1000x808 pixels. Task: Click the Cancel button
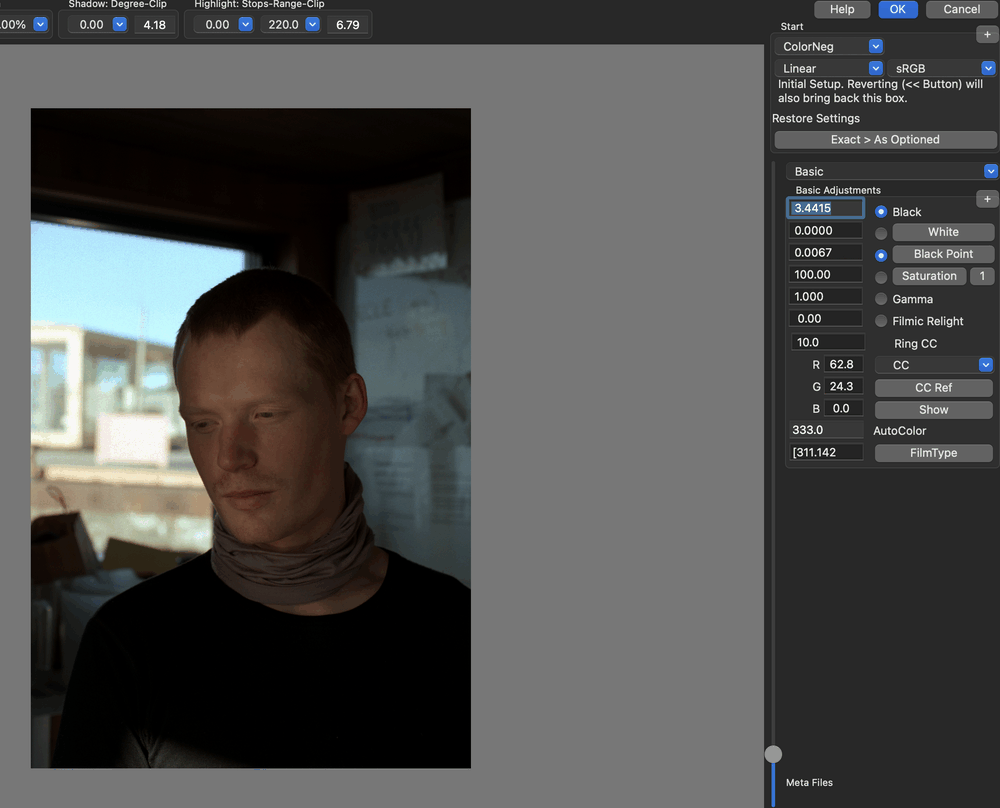962,9
